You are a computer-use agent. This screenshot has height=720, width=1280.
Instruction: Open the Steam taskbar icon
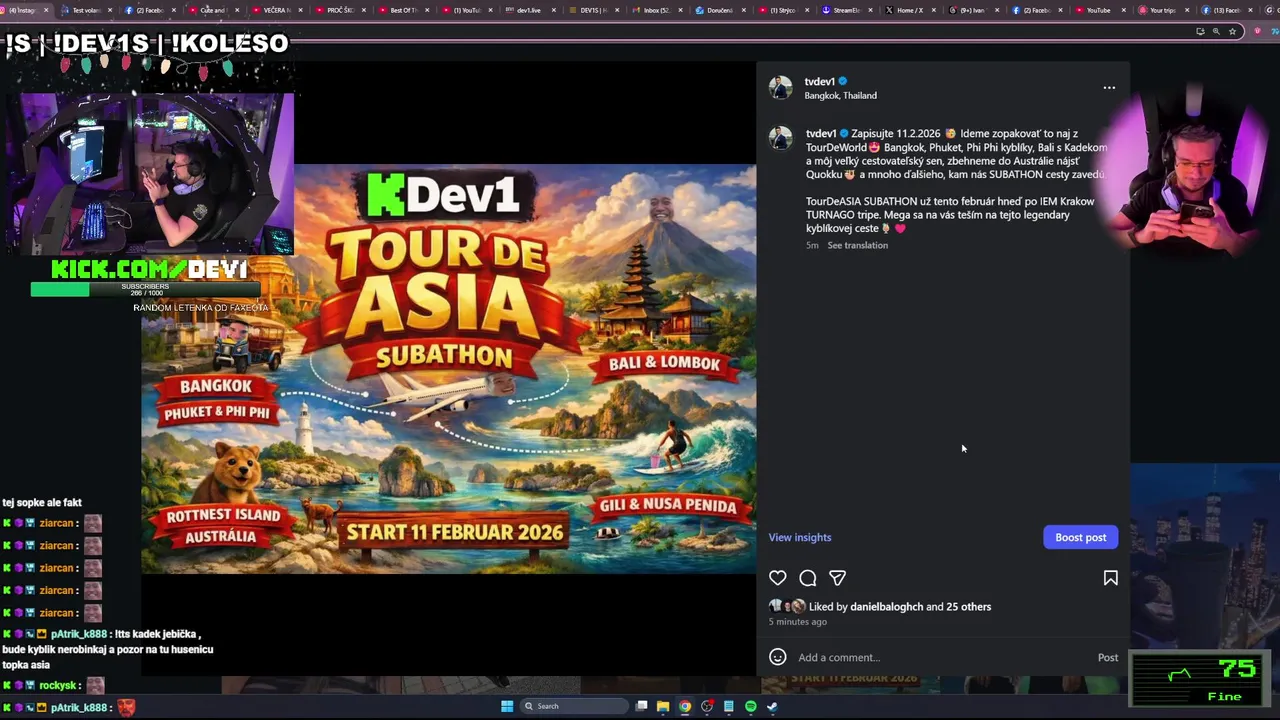(x=772, y=706)
